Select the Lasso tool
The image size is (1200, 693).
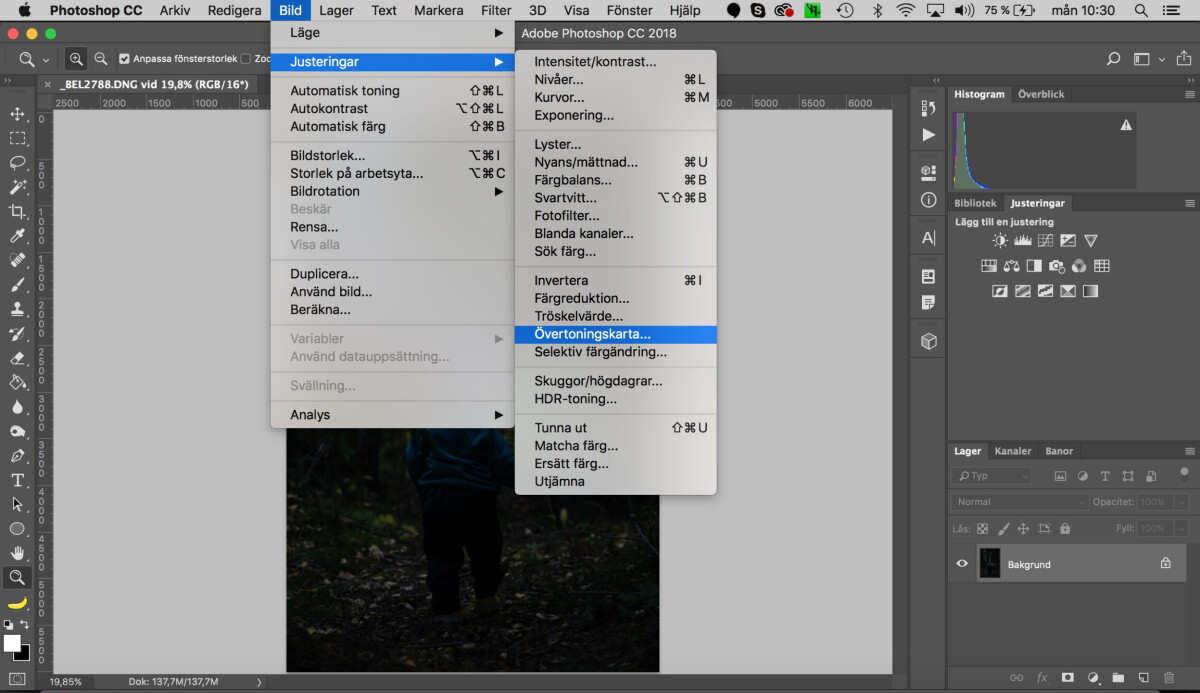18,162
